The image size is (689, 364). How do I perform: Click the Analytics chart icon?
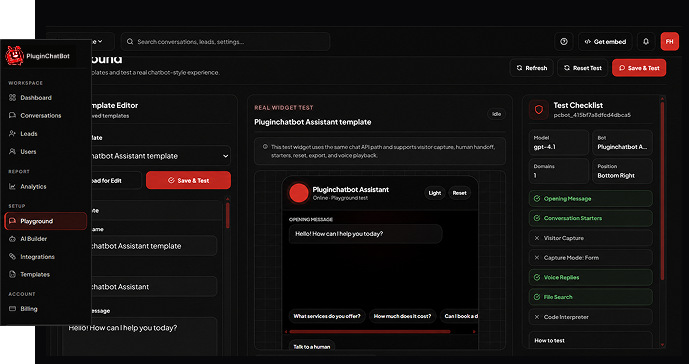pos(12,186)
